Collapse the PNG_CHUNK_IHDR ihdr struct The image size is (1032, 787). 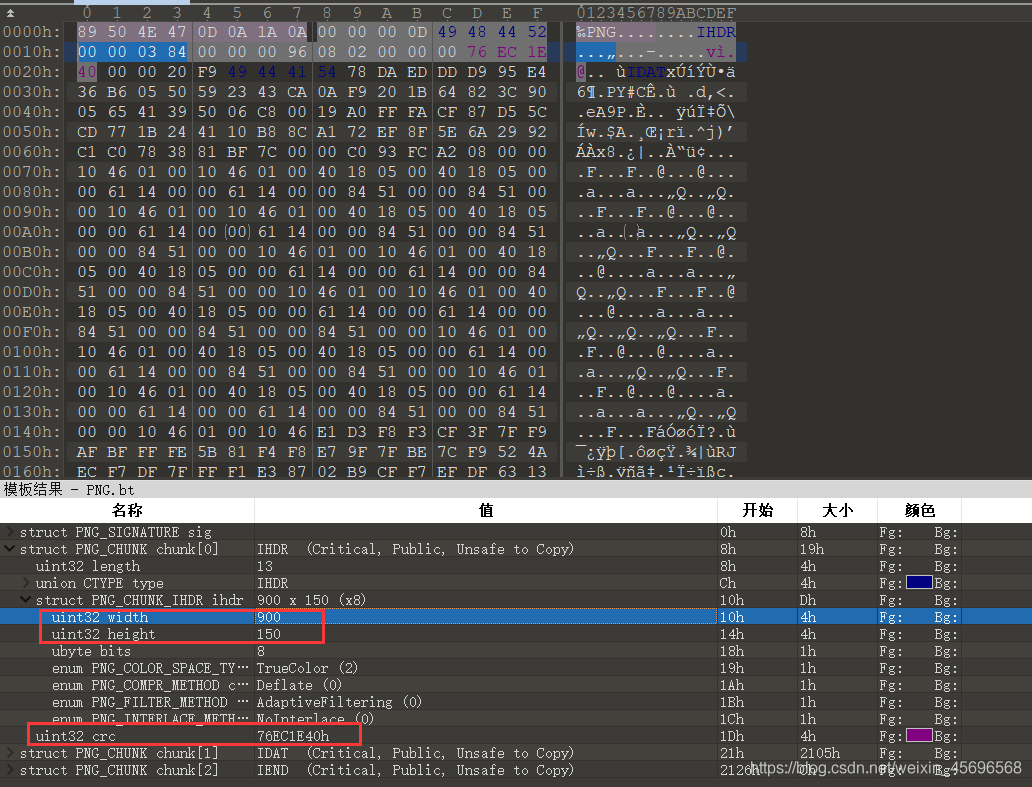[27, 600]
